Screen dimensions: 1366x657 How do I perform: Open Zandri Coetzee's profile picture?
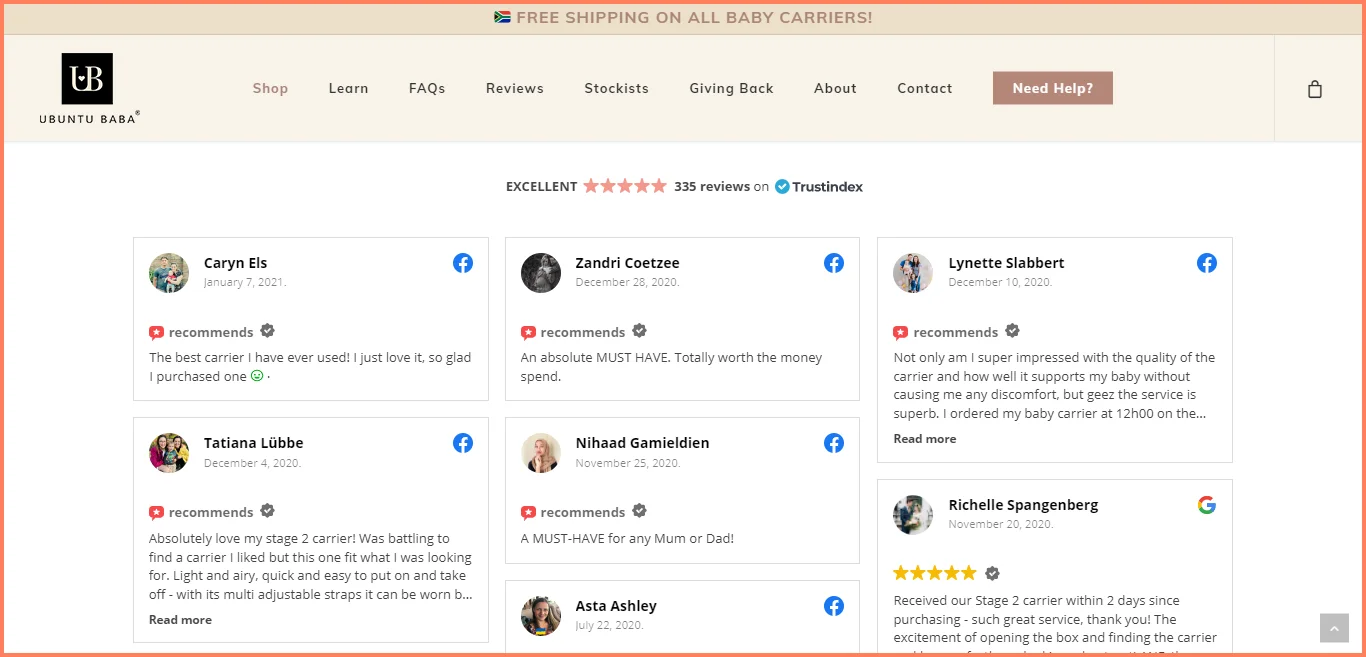coord(541,273)
